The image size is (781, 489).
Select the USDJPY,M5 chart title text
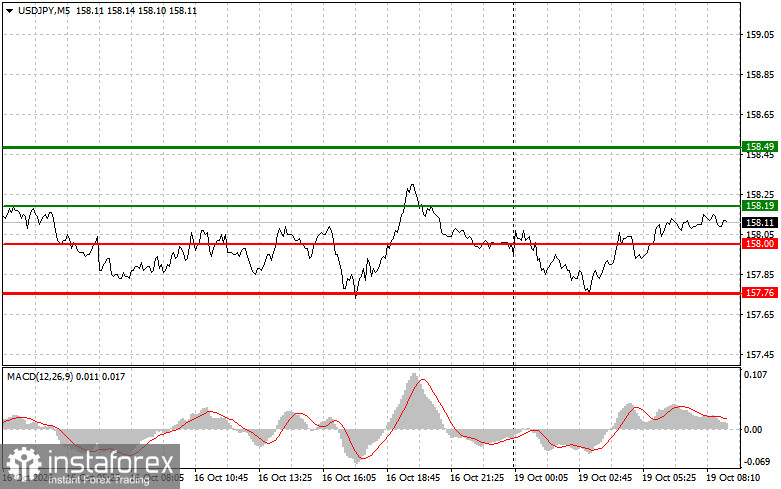coord(44,10)
